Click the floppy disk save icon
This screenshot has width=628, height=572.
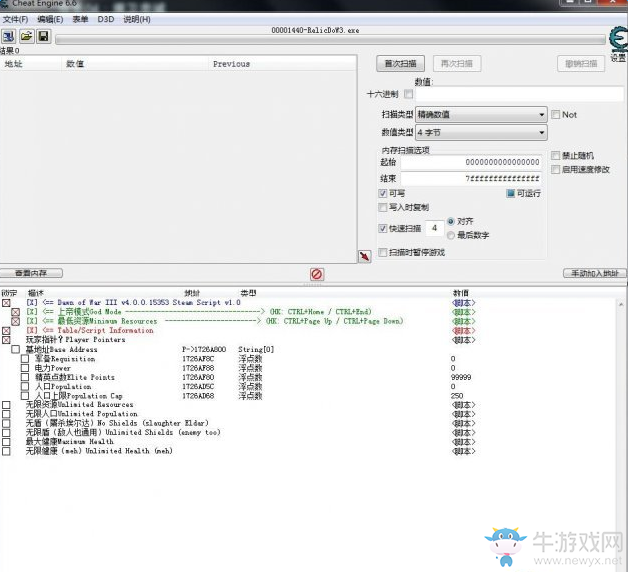[x=44, y=36]
